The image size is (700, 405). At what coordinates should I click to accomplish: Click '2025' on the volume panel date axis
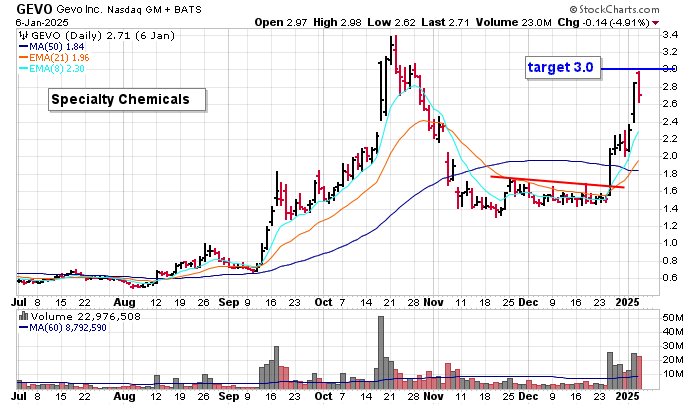pyautogui.click(x=627, y=396)
